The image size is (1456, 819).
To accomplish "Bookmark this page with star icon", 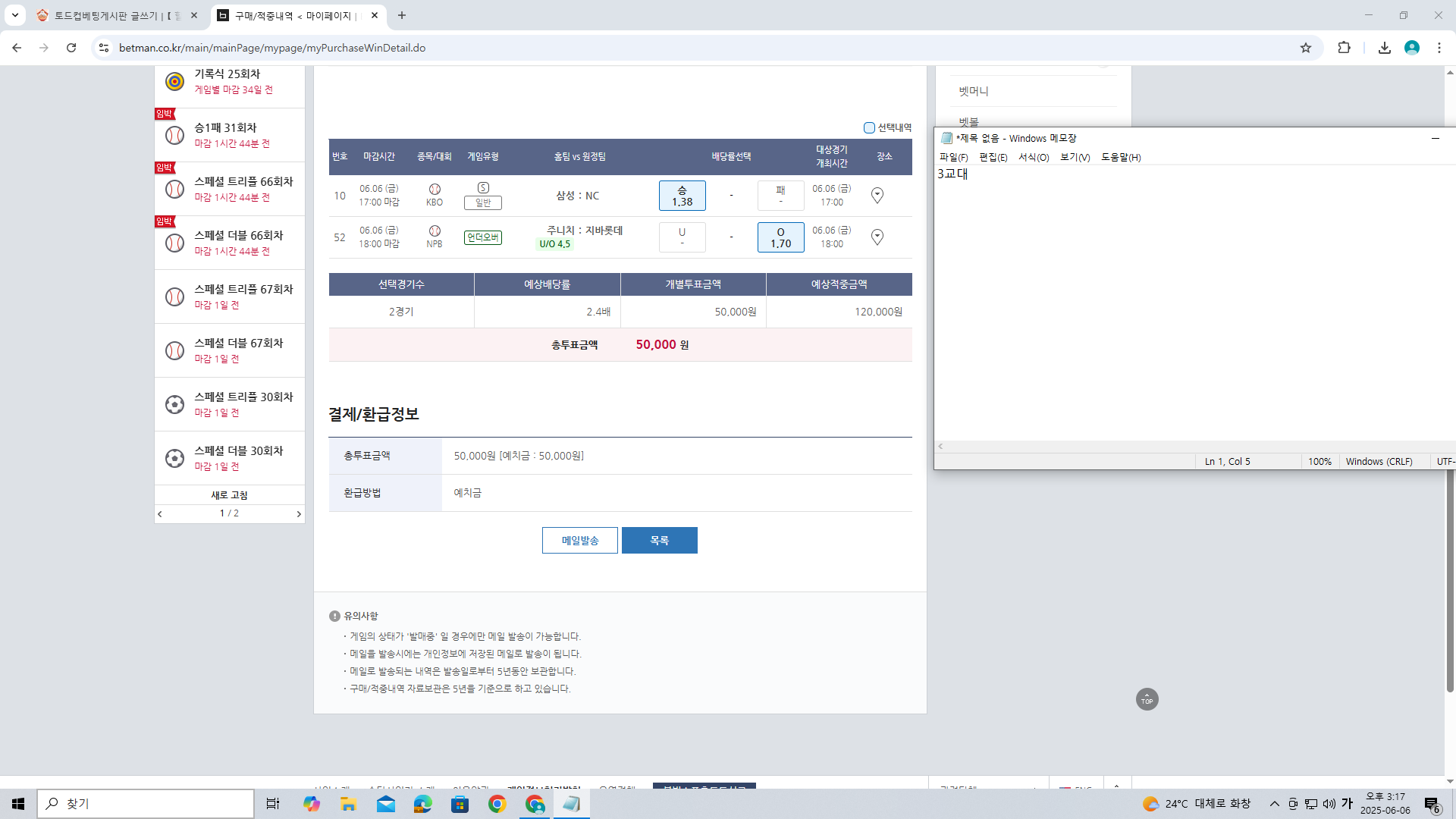I will tap(1306, 48).
